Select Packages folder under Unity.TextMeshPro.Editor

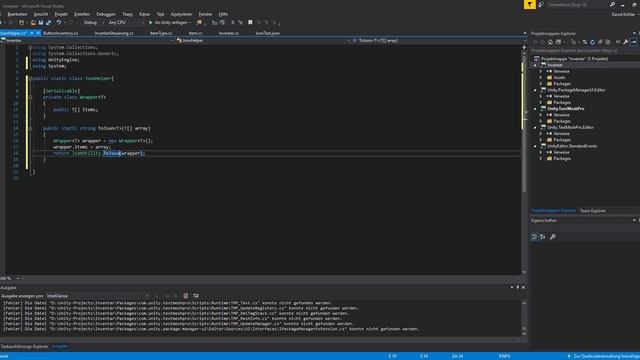(562, 140)
